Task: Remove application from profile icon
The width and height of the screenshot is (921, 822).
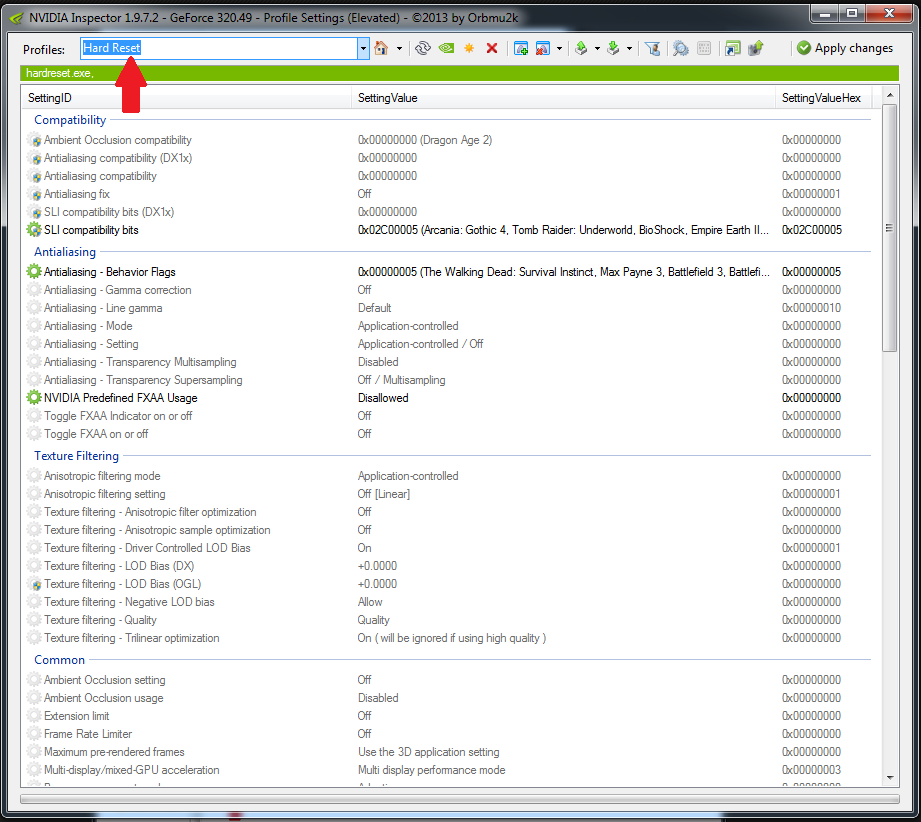Action: [543, 48]
